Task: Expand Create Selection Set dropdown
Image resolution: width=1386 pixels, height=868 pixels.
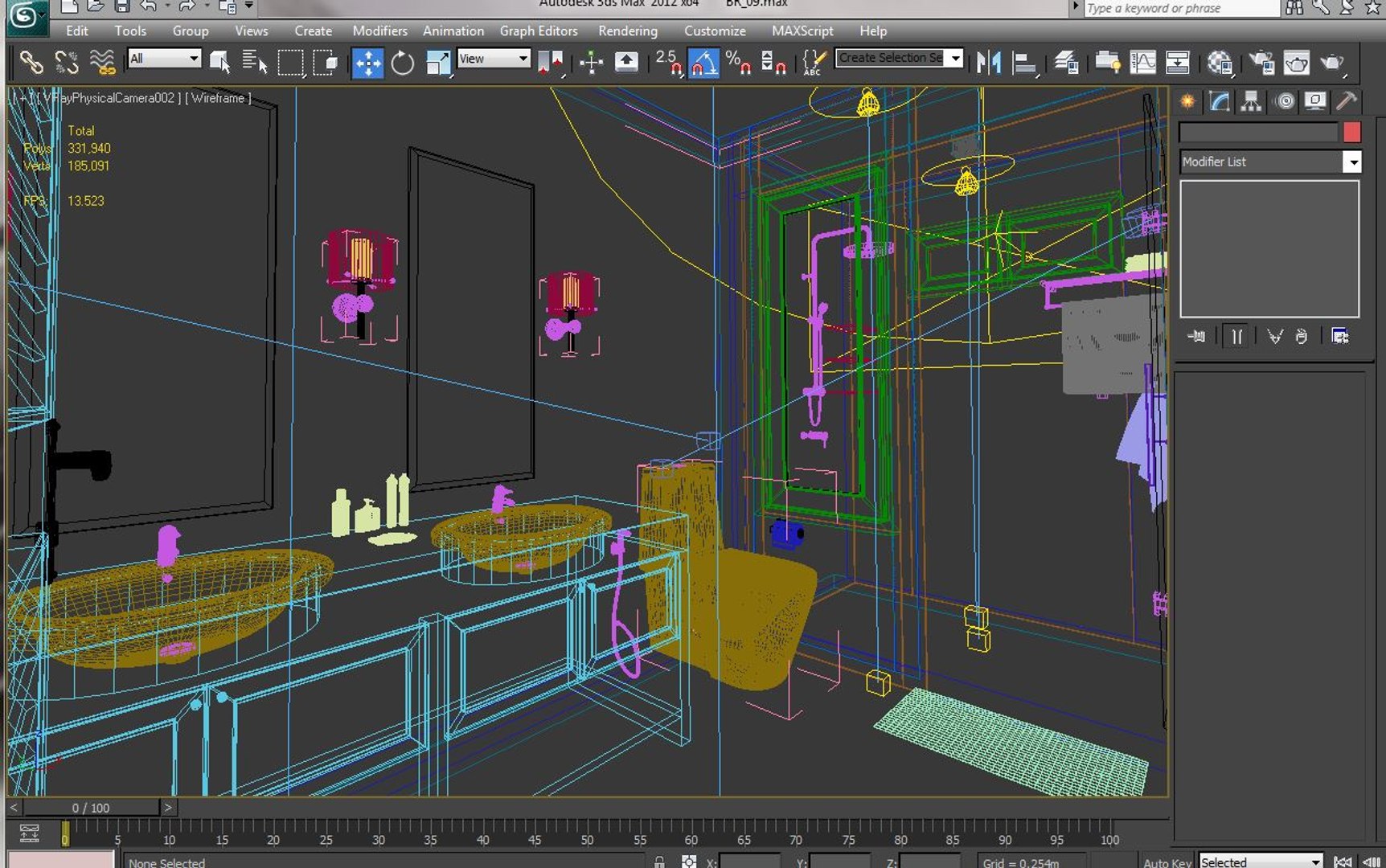Action: point(955,58)
